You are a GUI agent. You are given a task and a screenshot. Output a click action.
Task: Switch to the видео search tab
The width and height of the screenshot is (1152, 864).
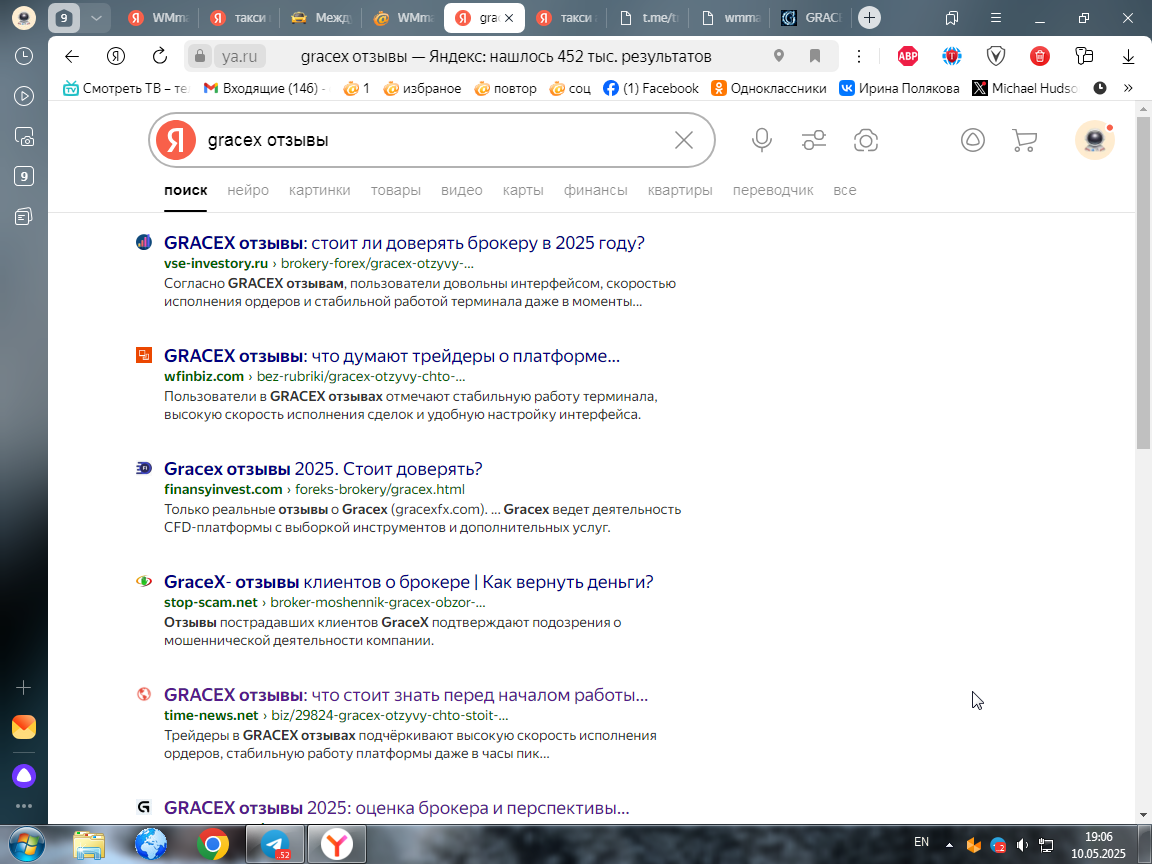pos(461,190)
